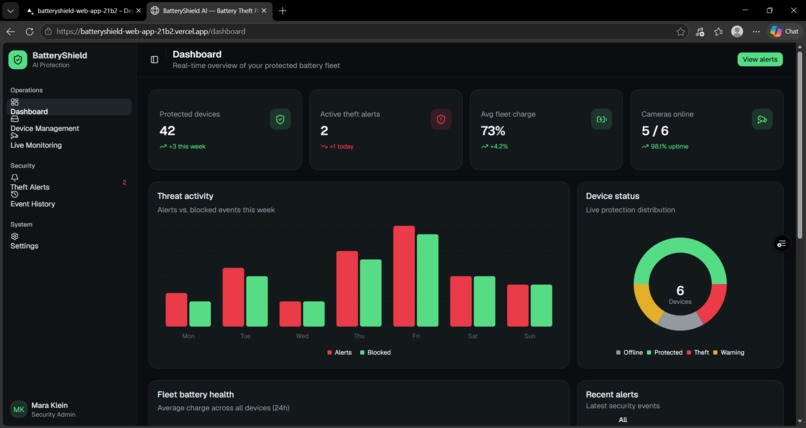
Task: Bookmark page with the star icon
Action: coord(681,32)
